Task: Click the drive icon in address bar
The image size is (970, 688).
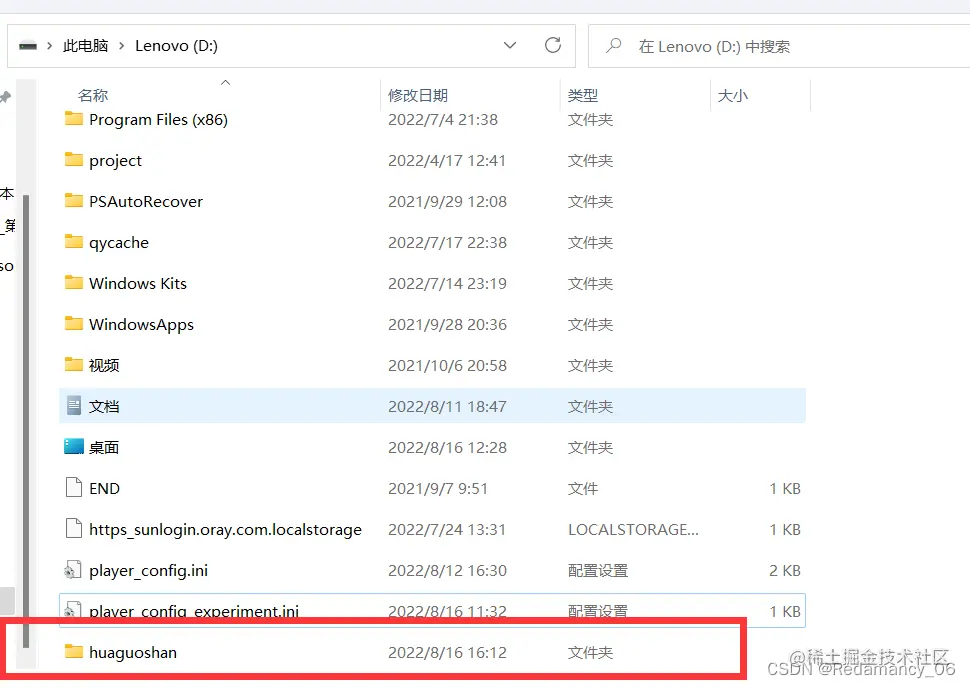Action: coord(28,46)
